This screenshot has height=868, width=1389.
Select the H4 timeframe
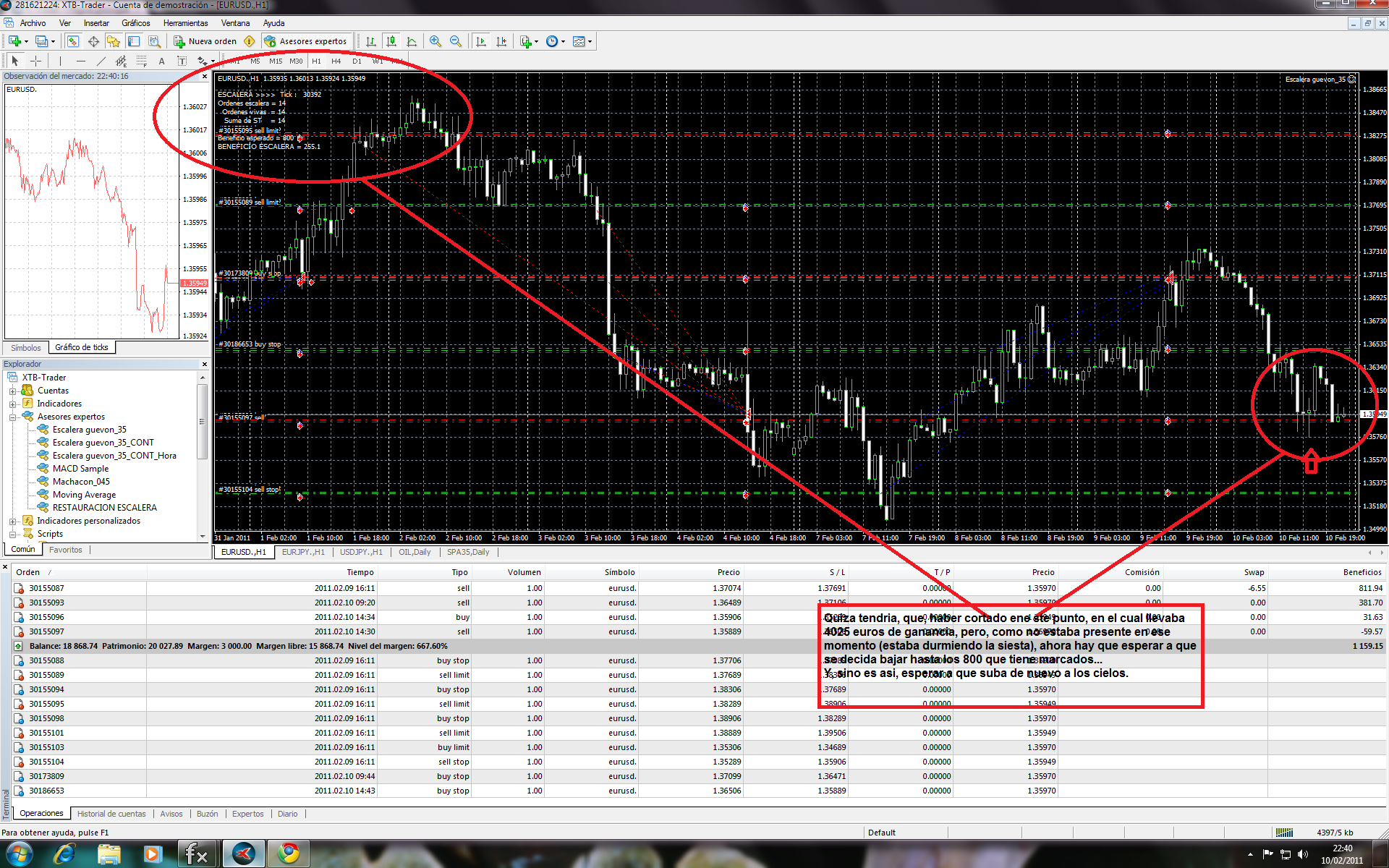pyautogui.click(x=336, y=61)
